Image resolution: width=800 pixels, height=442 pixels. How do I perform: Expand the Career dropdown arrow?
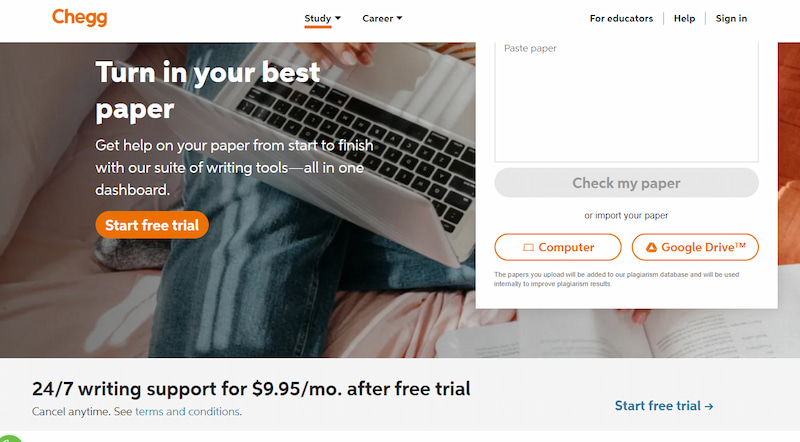(399, 18)
